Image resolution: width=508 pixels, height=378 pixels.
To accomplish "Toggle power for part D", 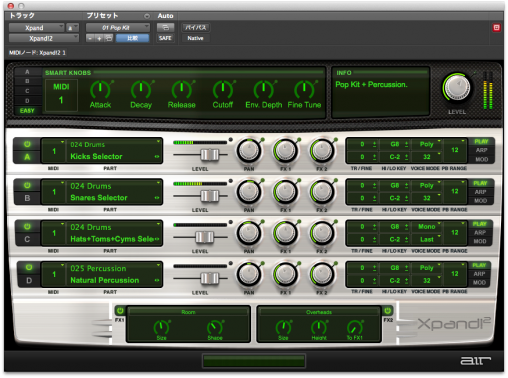I will pyautogui.click(x=29, y=268).
